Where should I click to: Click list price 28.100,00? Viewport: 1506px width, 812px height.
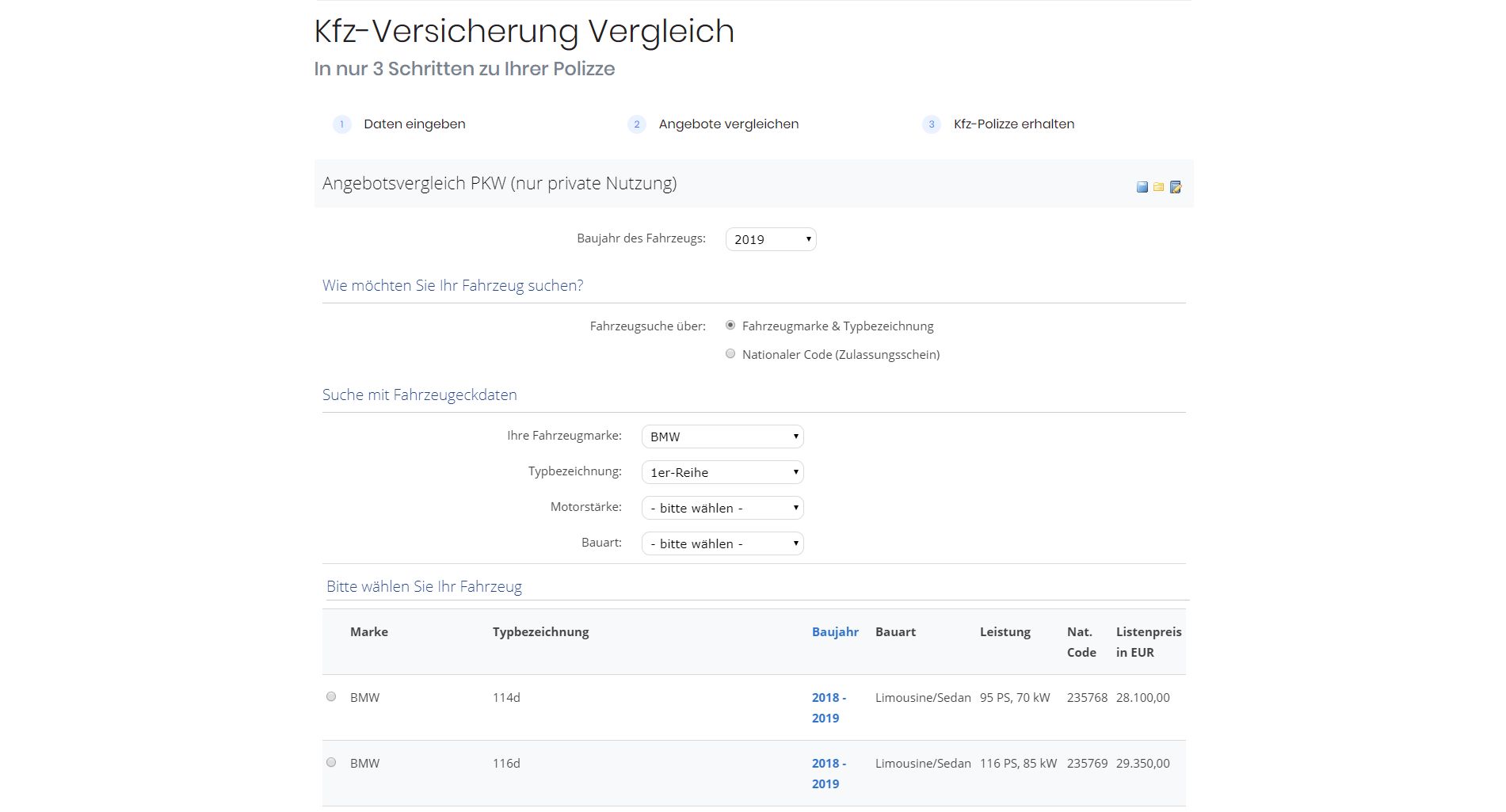[x=1143, y=698]
